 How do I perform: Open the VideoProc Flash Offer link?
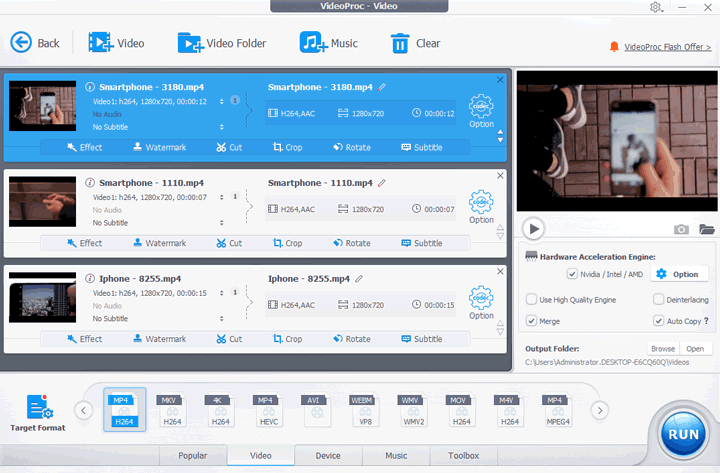coord(667,47)
